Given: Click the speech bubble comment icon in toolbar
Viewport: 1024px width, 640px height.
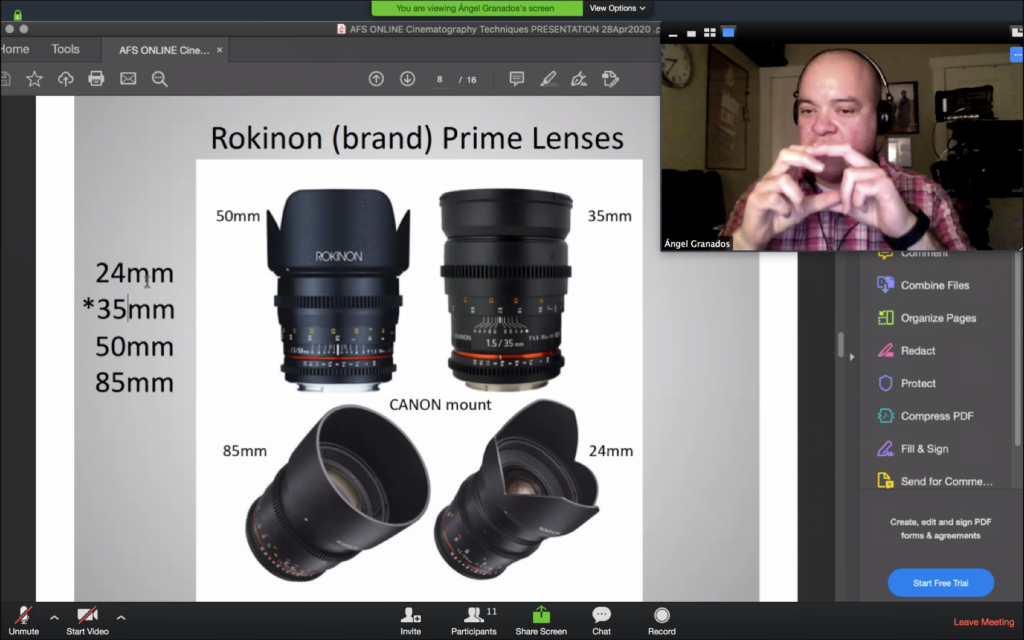Looking at the screenshot, I should pyautogui.click(x=517, y=79).
